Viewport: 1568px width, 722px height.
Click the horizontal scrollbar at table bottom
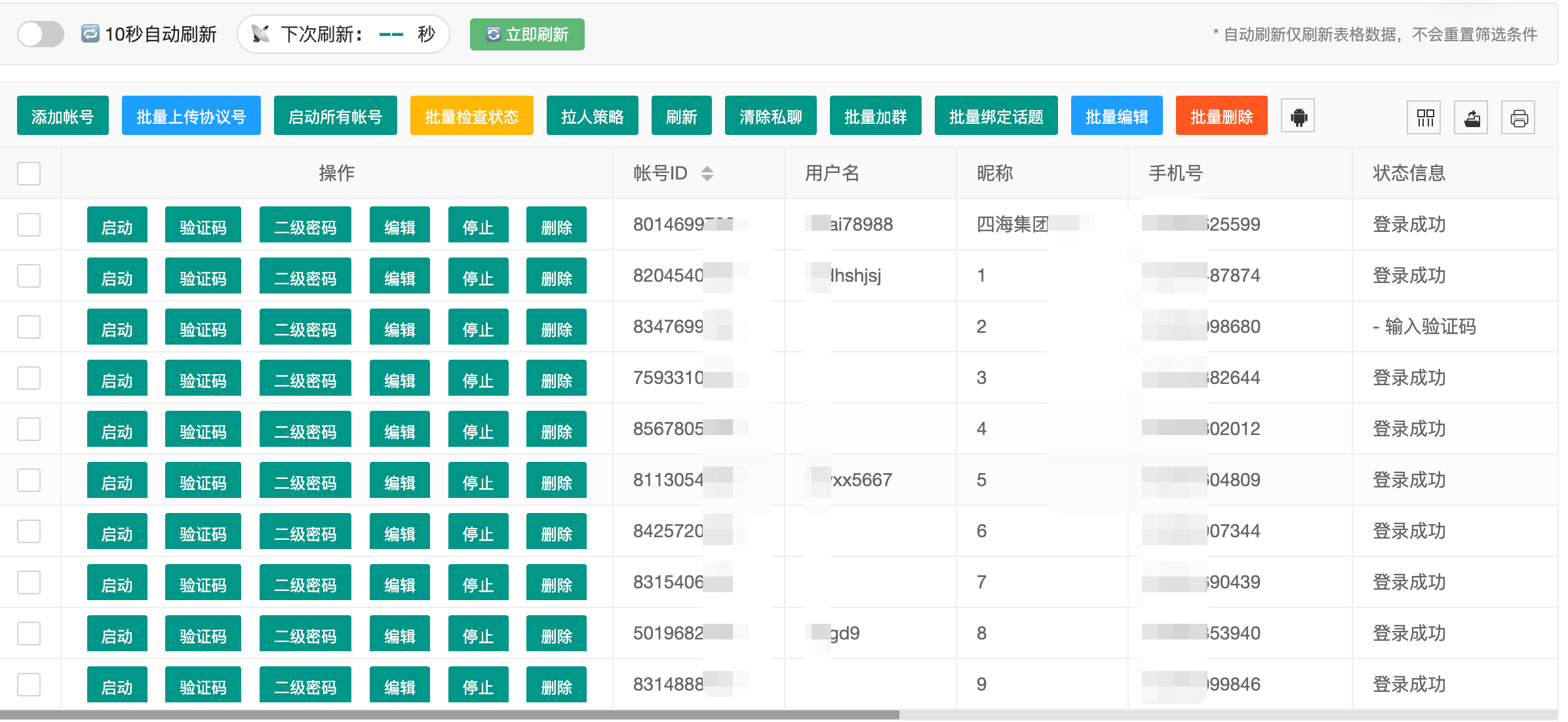click(450, 715)
